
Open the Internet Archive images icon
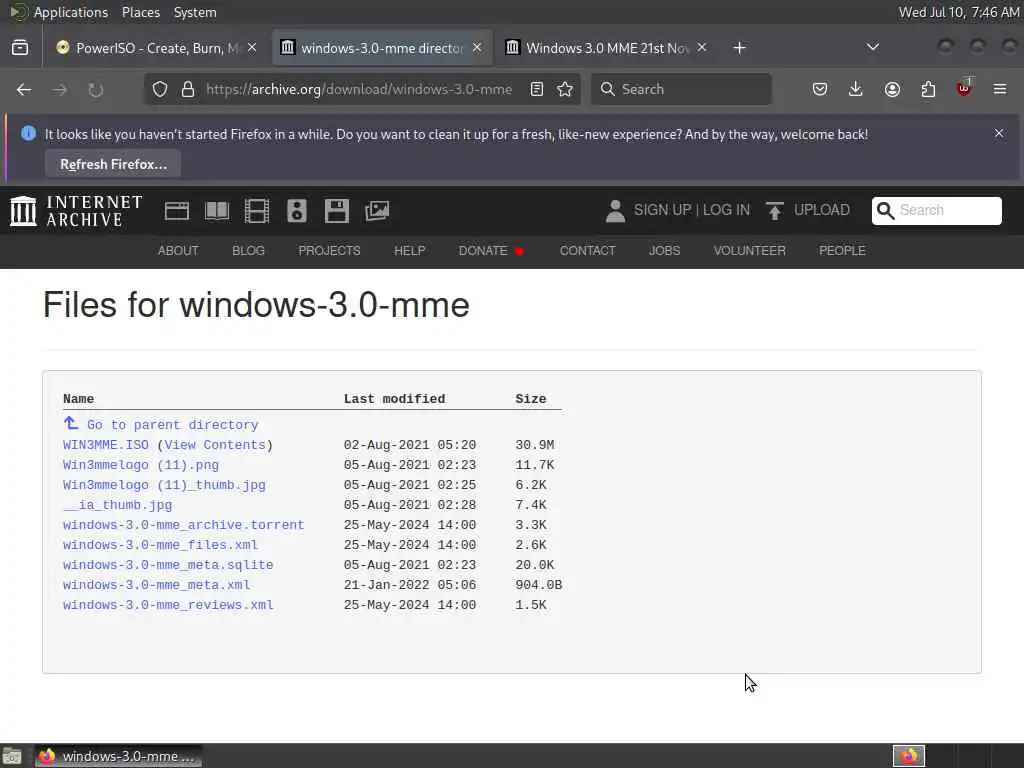click(x=377, y=211)
